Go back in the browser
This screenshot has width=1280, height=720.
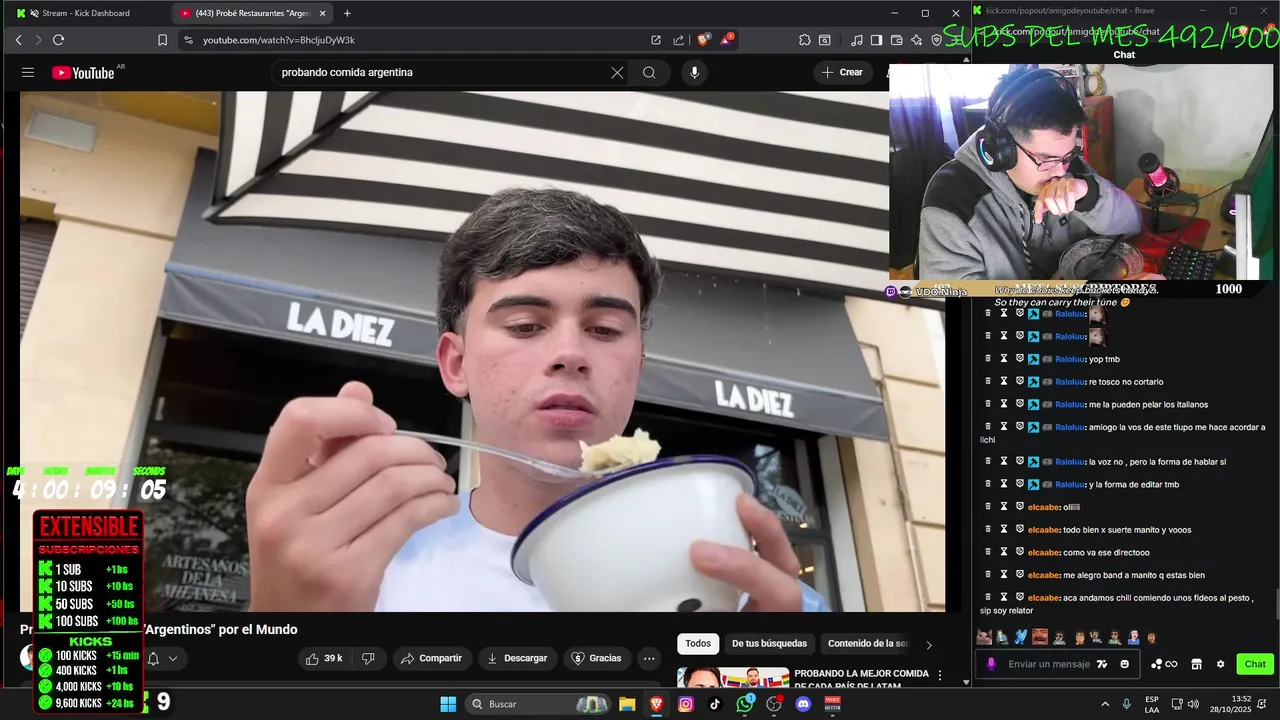tap(18, 40)
